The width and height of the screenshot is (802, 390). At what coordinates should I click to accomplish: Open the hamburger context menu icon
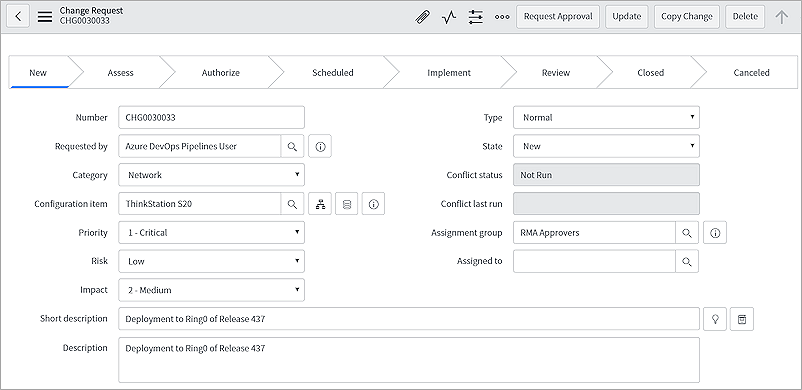coord(45,16)
